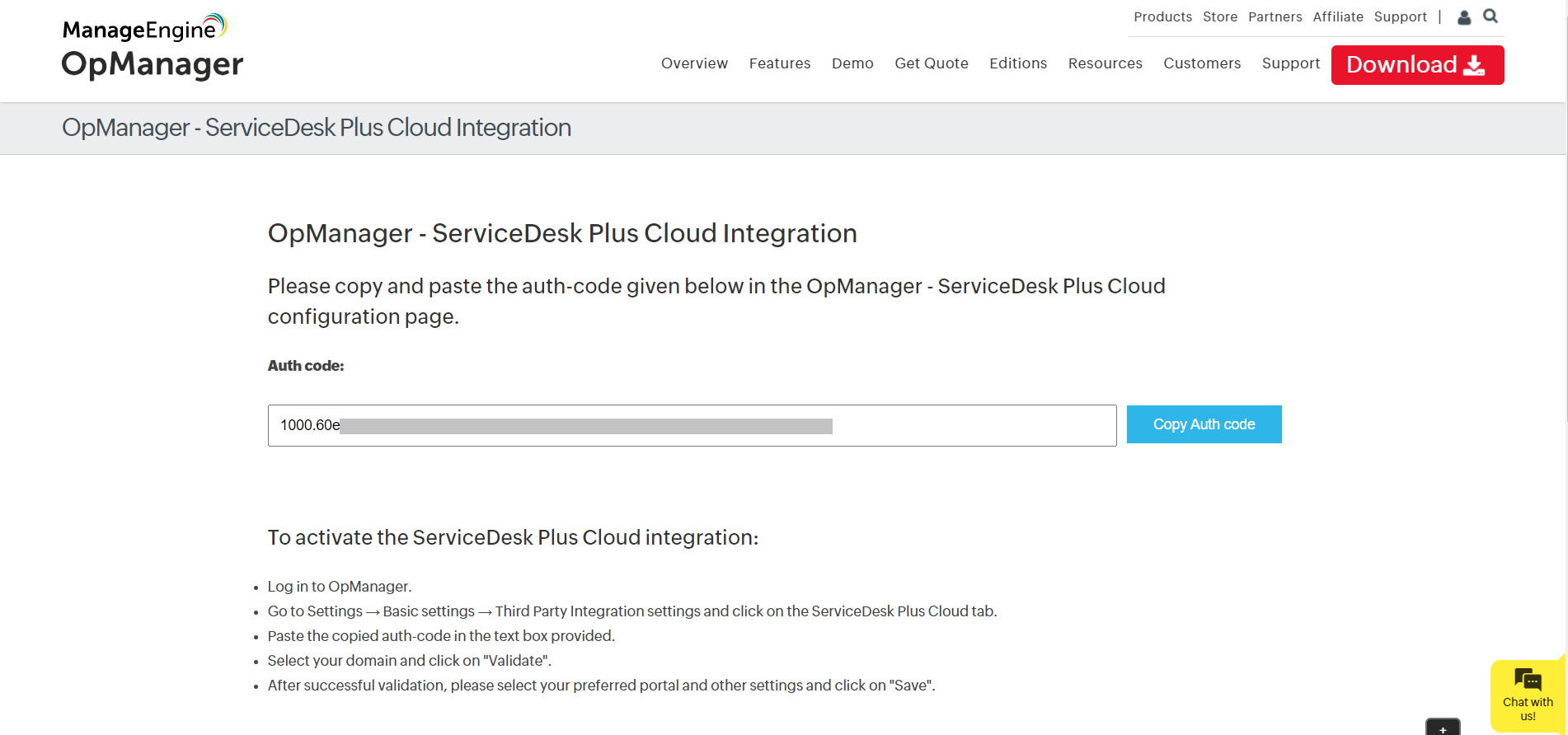Image resolution: width=1568 pixels, height=735 pixels.
Task: Click the red Download button
Action: point(1417,65)
